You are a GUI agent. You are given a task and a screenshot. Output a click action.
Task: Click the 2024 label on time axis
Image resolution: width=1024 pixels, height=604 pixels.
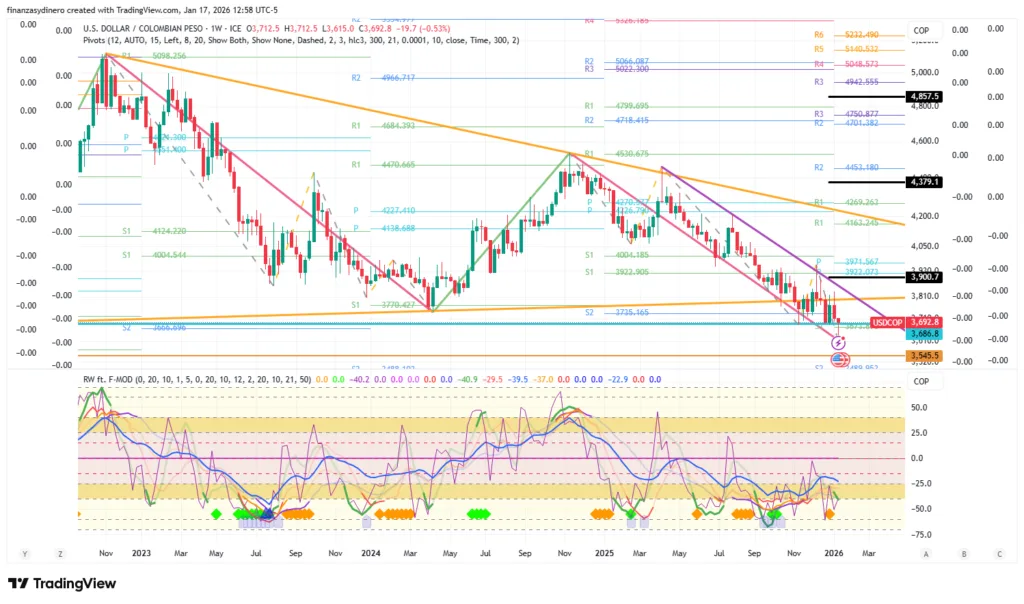point(371,552)
